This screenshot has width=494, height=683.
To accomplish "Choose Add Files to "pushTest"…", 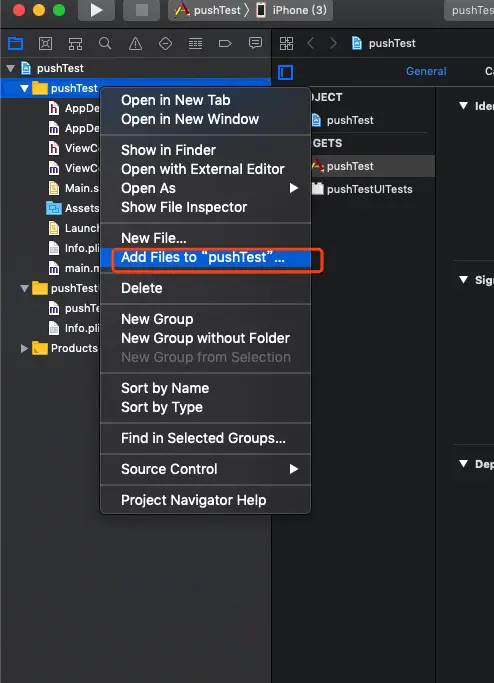I will [x=205, y=257].
